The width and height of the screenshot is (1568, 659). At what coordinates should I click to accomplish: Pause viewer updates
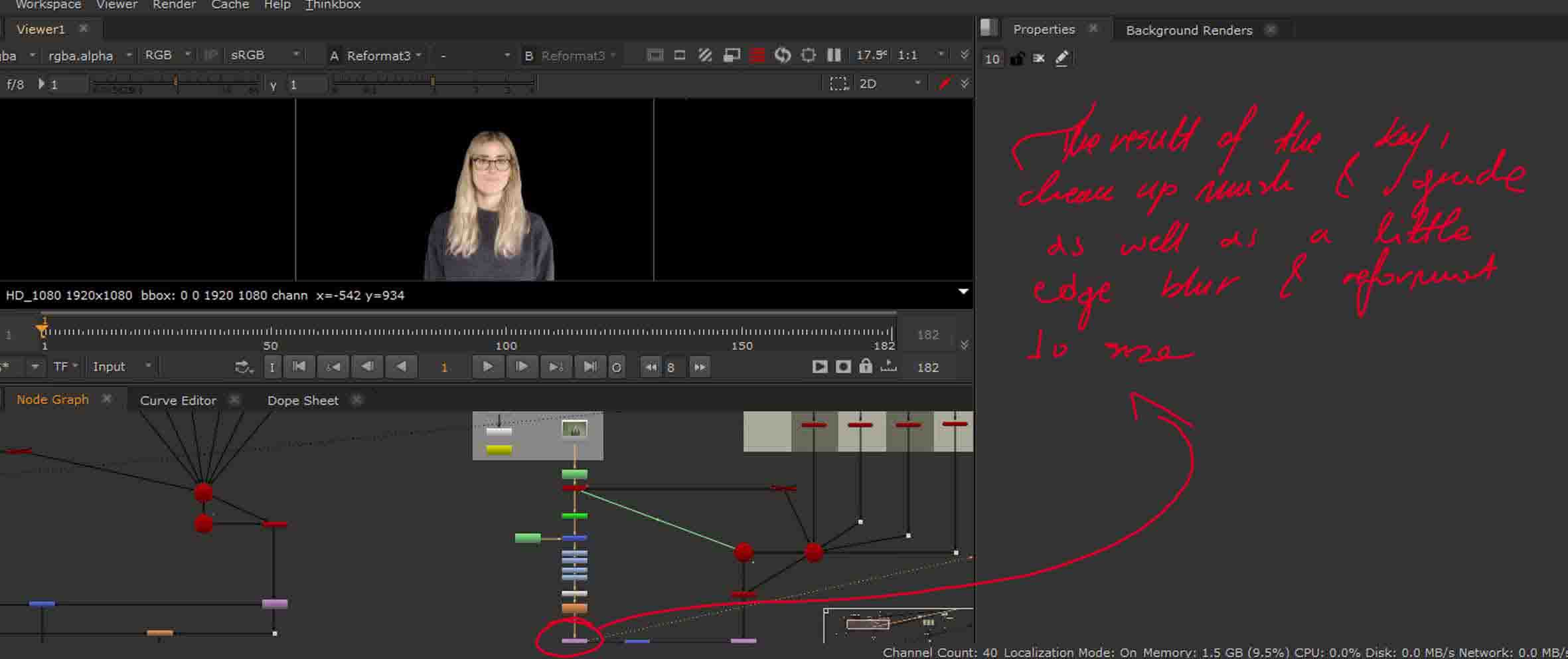[x=834, y=55]
